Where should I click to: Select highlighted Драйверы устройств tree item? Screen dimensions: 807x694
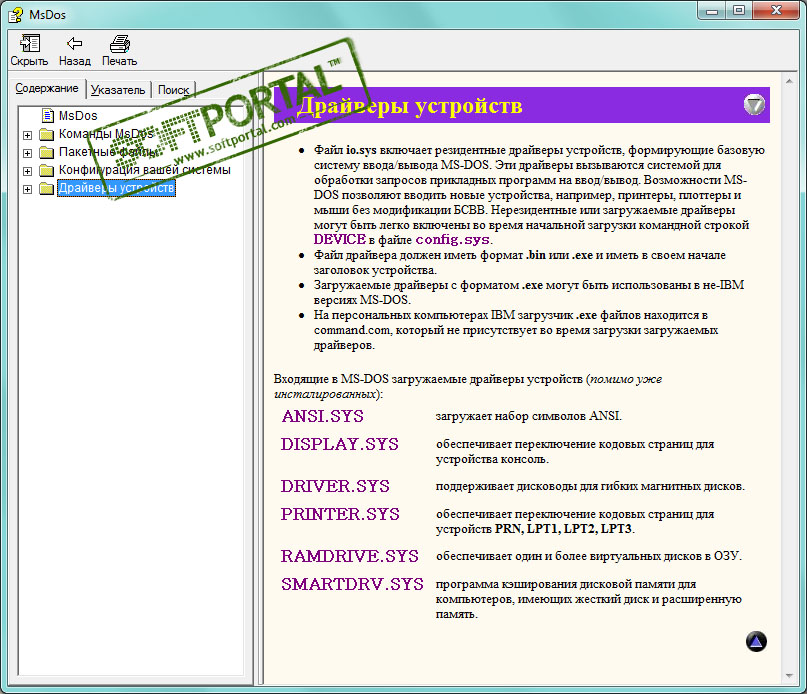coord(116,188)
